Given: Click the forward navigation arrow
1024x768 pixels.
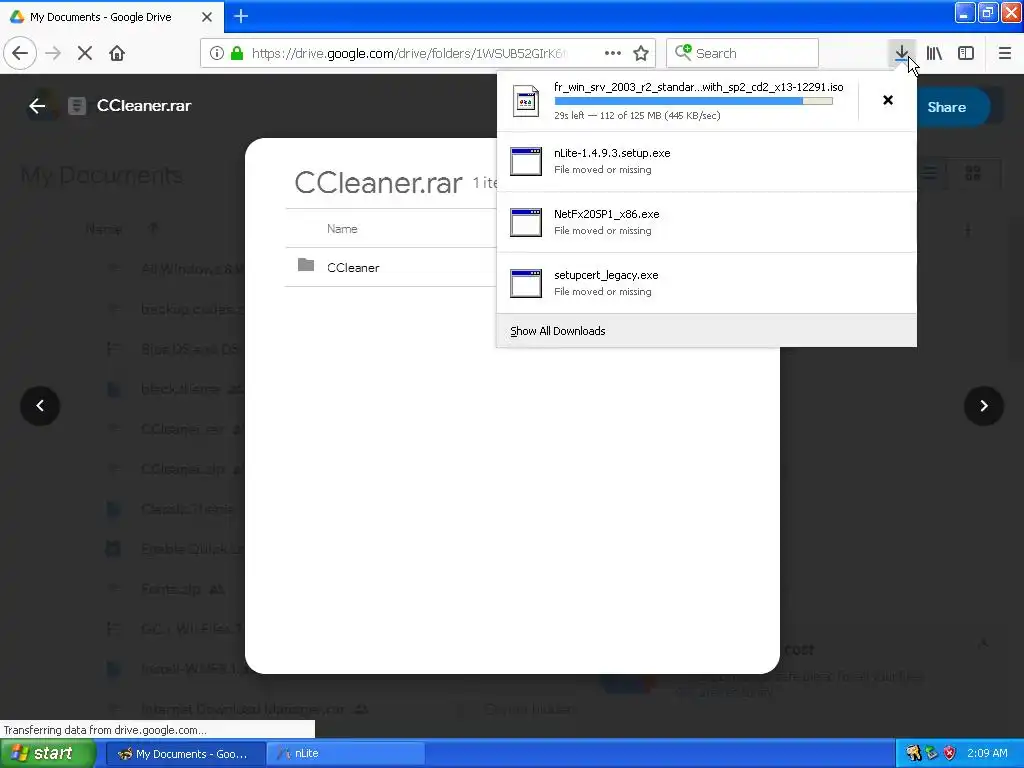Looking at the screenshot, I should point(53,53).
